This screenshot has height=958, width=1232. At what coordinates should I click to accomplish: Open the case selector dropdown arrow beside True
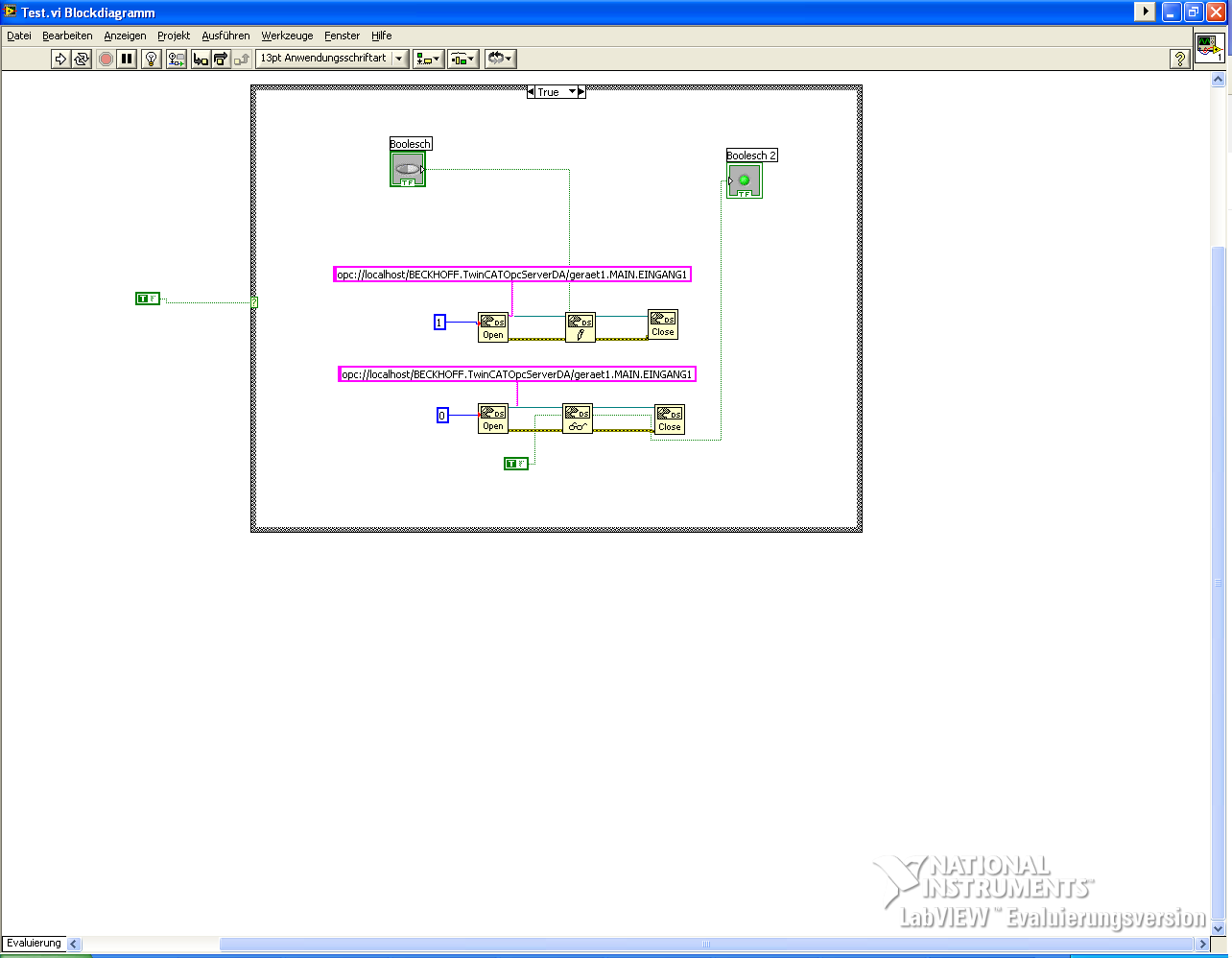click(x=572, y=92)
